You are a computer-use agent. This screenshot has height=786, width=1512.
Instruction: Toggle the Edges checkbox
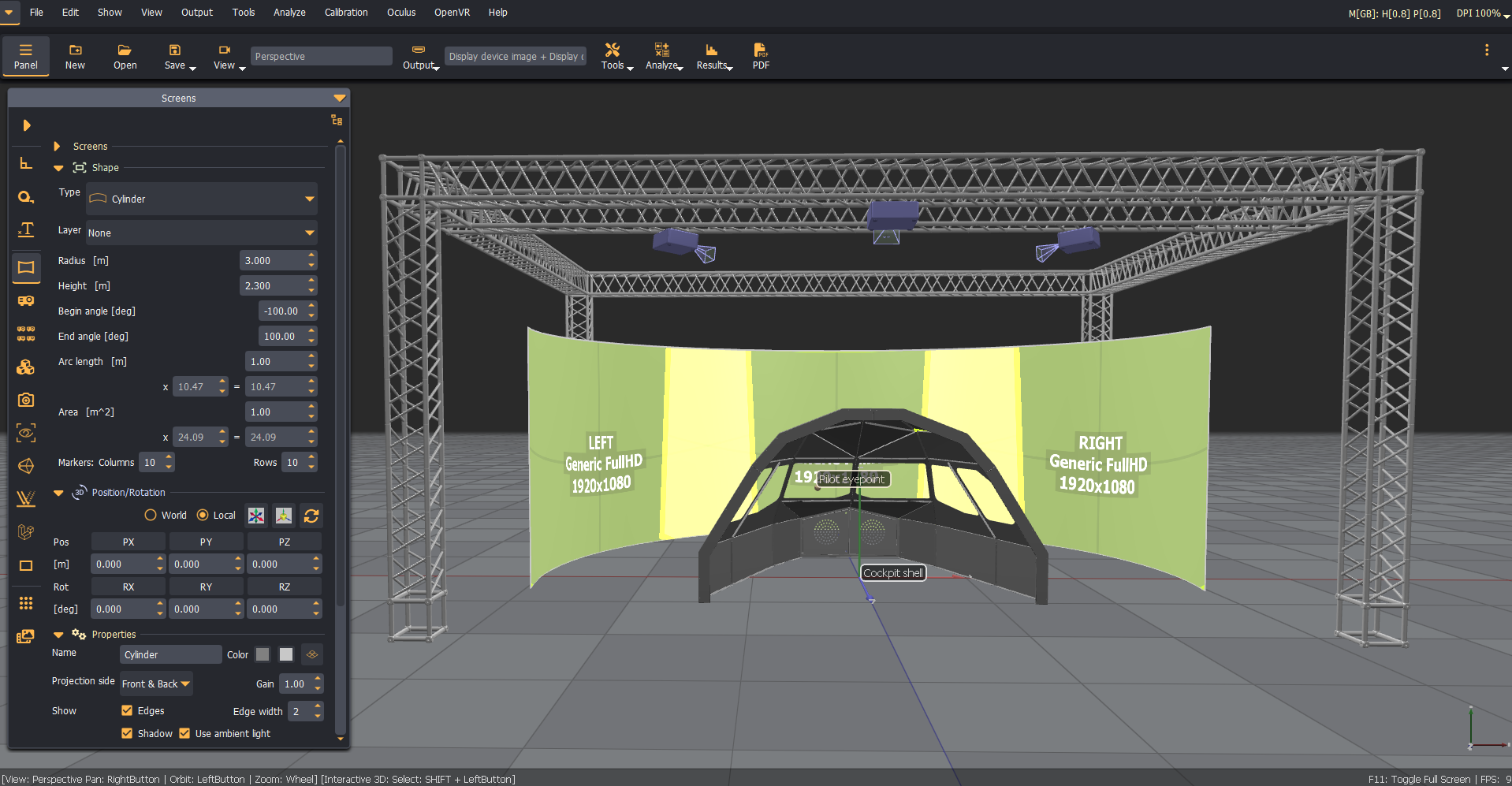click(127, 710)
